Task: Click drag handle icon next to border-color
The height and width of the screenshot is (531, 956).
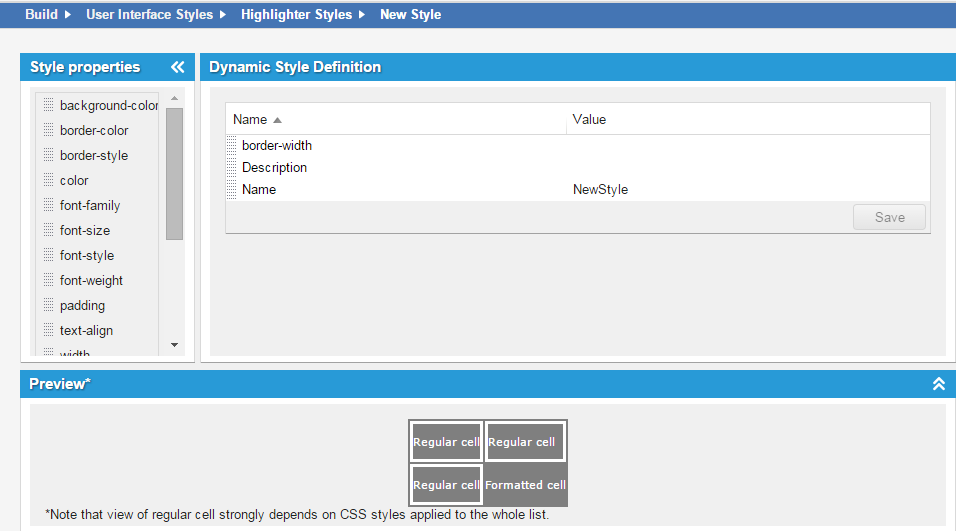Action: pyautogui.click(x=48, y=130)
